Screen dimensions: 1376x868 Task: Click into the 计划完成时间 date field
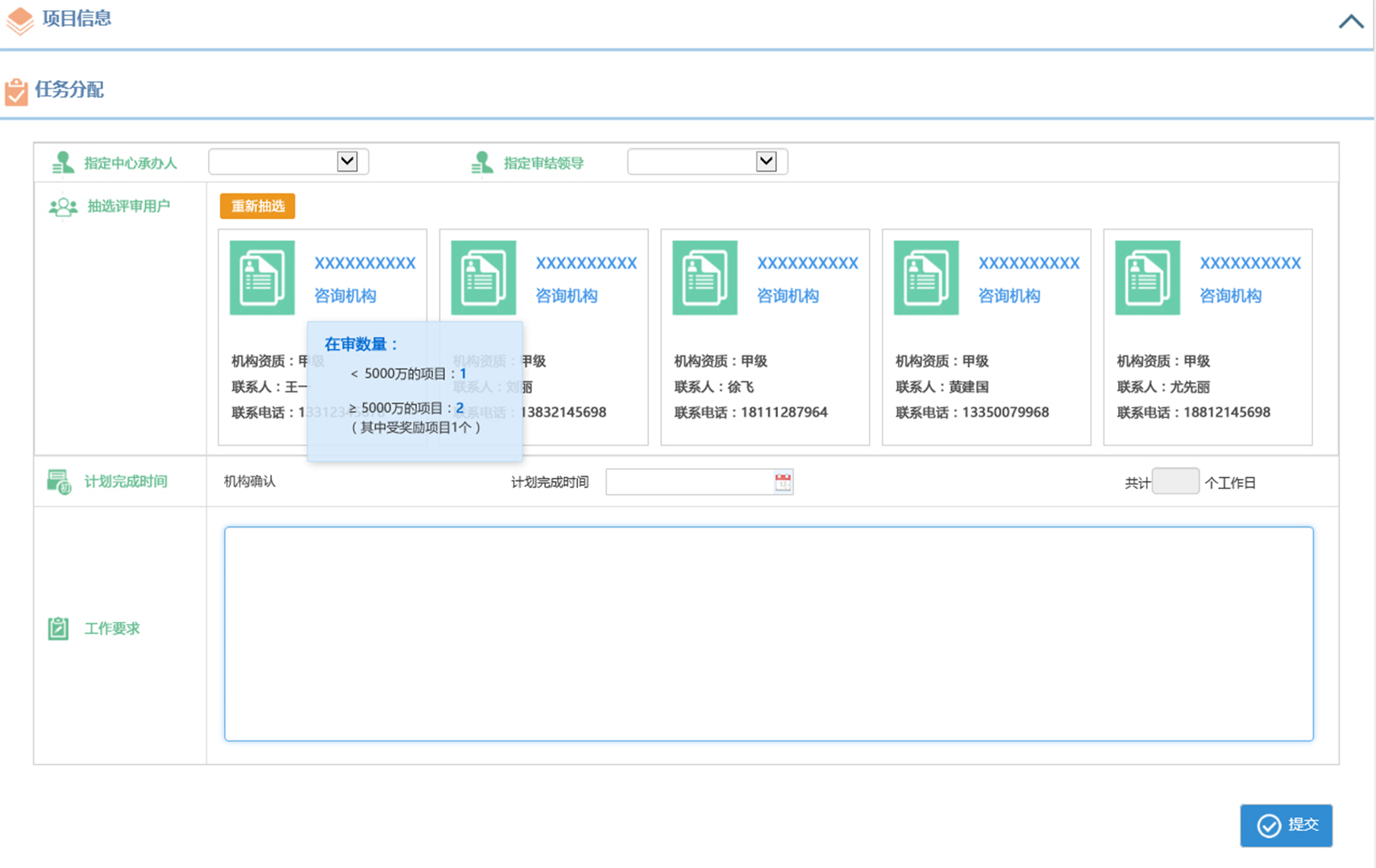click(x=689, y=482)
